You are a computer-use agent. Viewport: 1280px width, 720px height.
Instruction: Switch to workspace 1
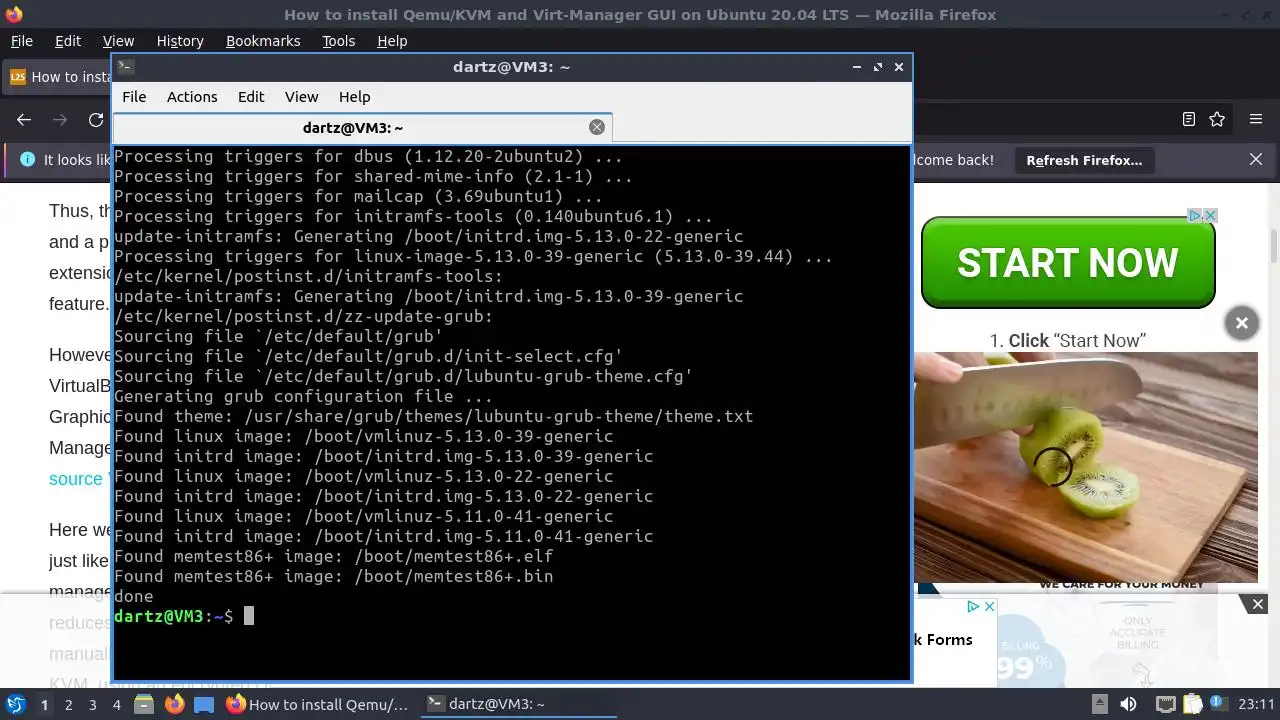pos(44,705)
